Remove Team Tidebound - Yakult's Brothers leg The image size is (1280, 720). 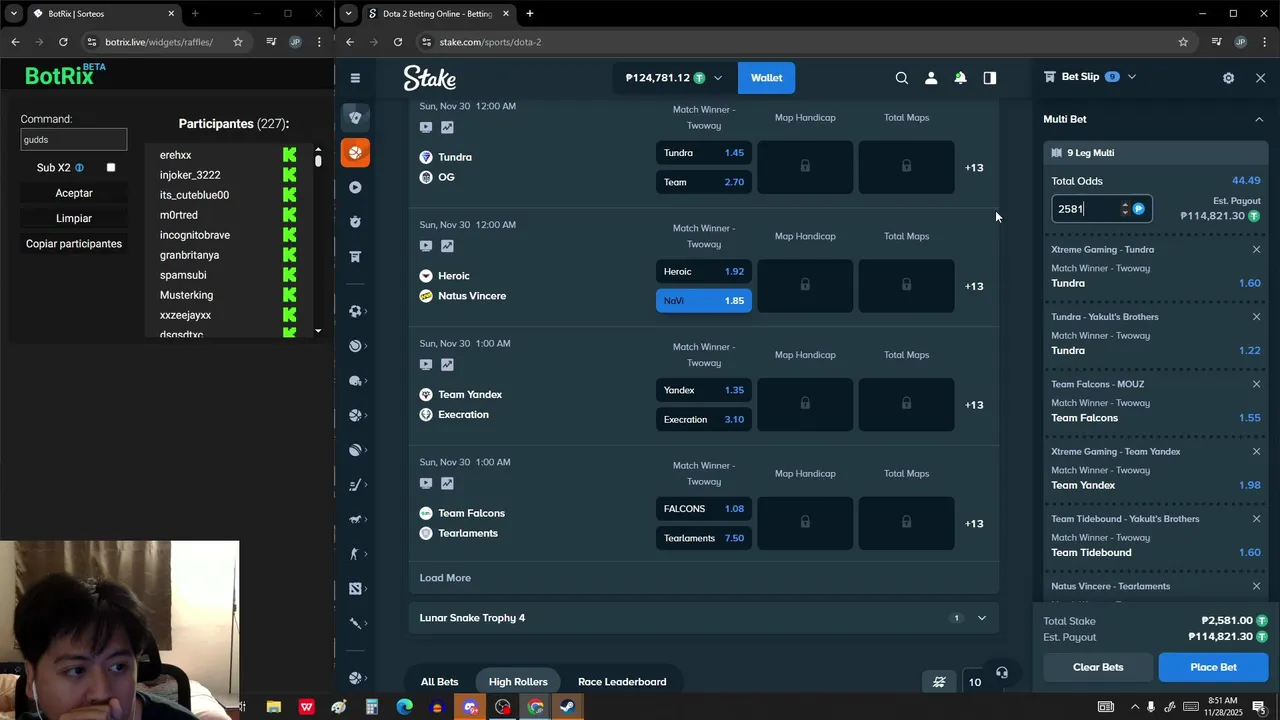tap(1257, 519)
